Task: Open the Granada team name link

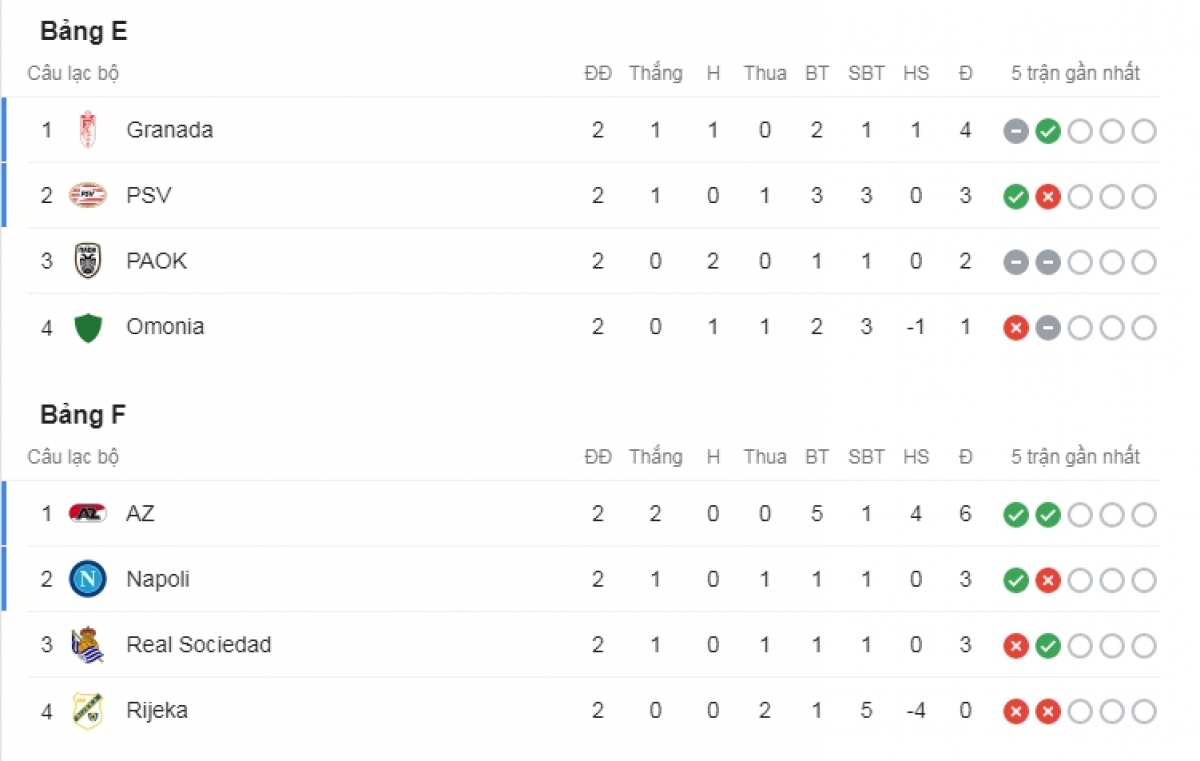Action: [170, 130]
